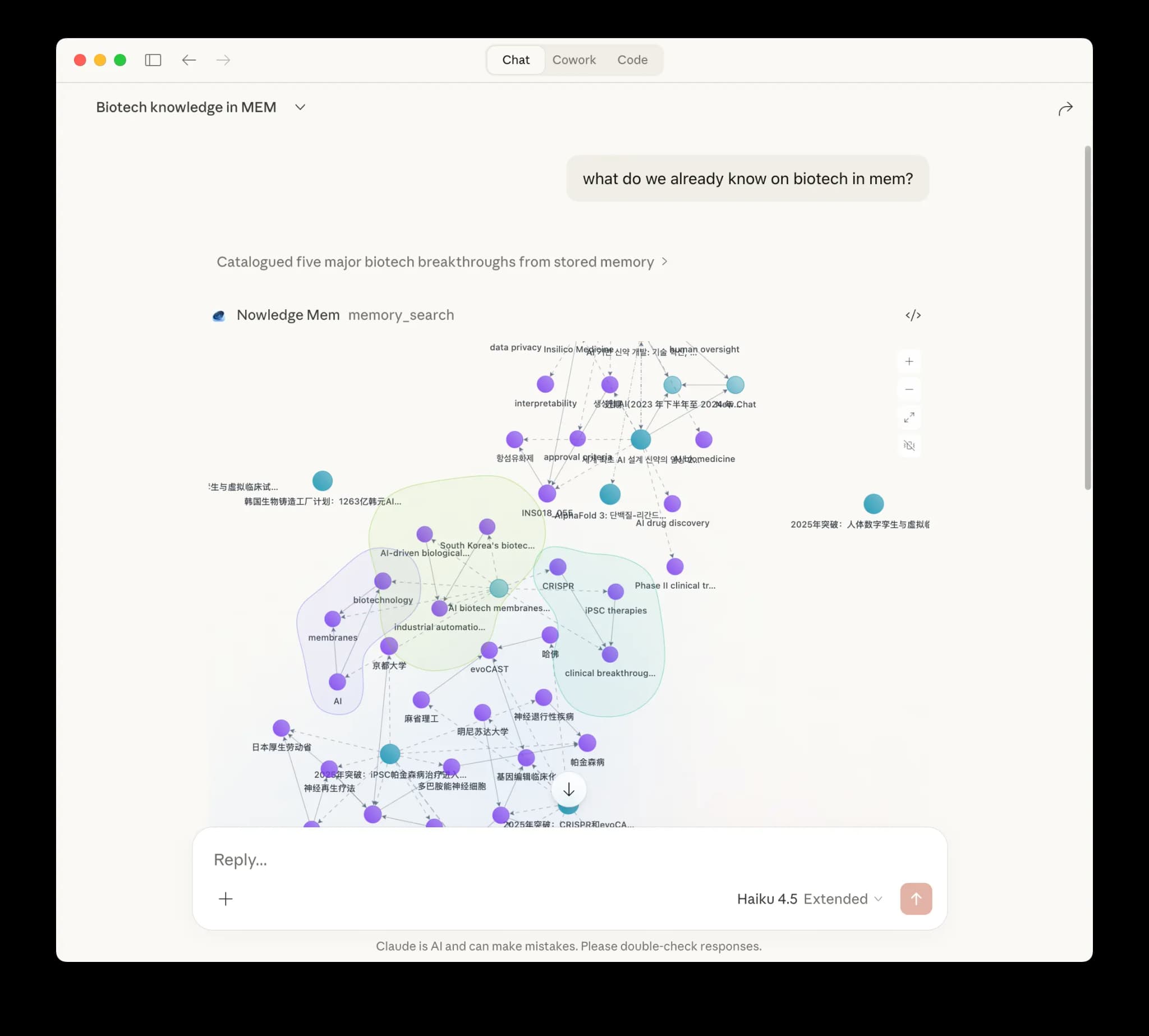Click the sidebar toggle icon
1149x1036 pixels.
pyautogui.click(x=153, y=59)
